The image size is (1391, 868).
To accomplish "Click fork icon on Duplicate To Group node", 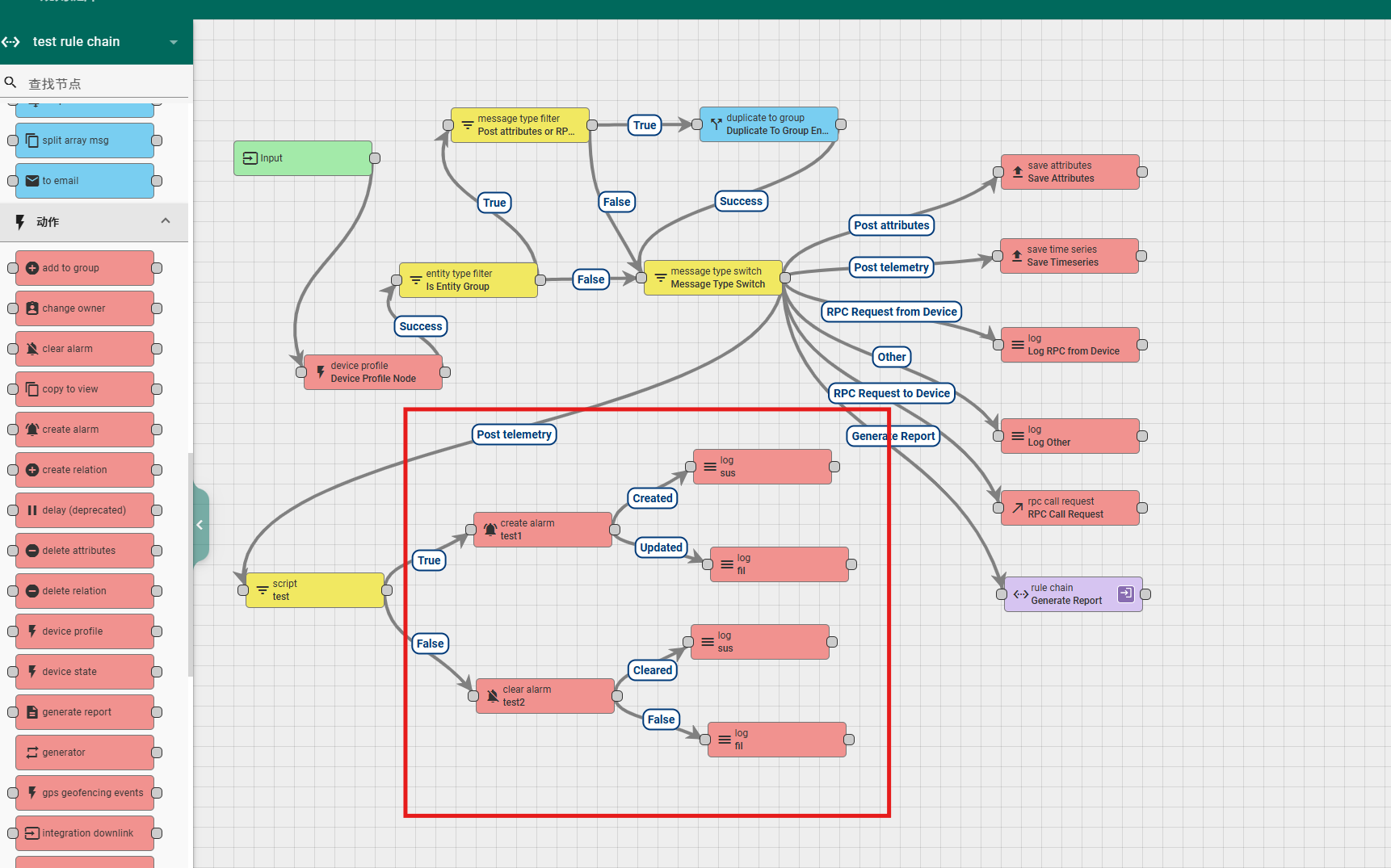I will click(x=716, y=124).
